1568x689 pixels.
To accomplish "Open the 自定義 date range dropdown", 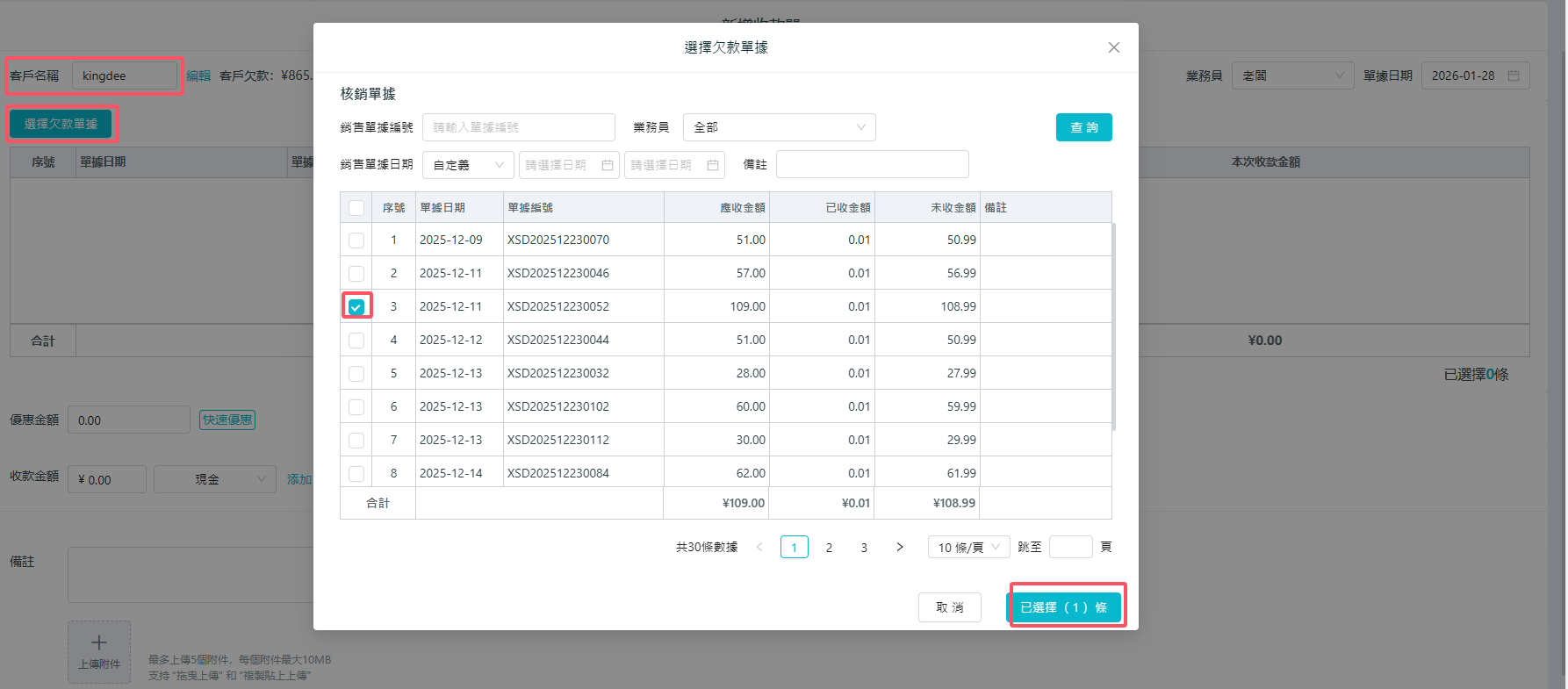I will pos(468,165).
